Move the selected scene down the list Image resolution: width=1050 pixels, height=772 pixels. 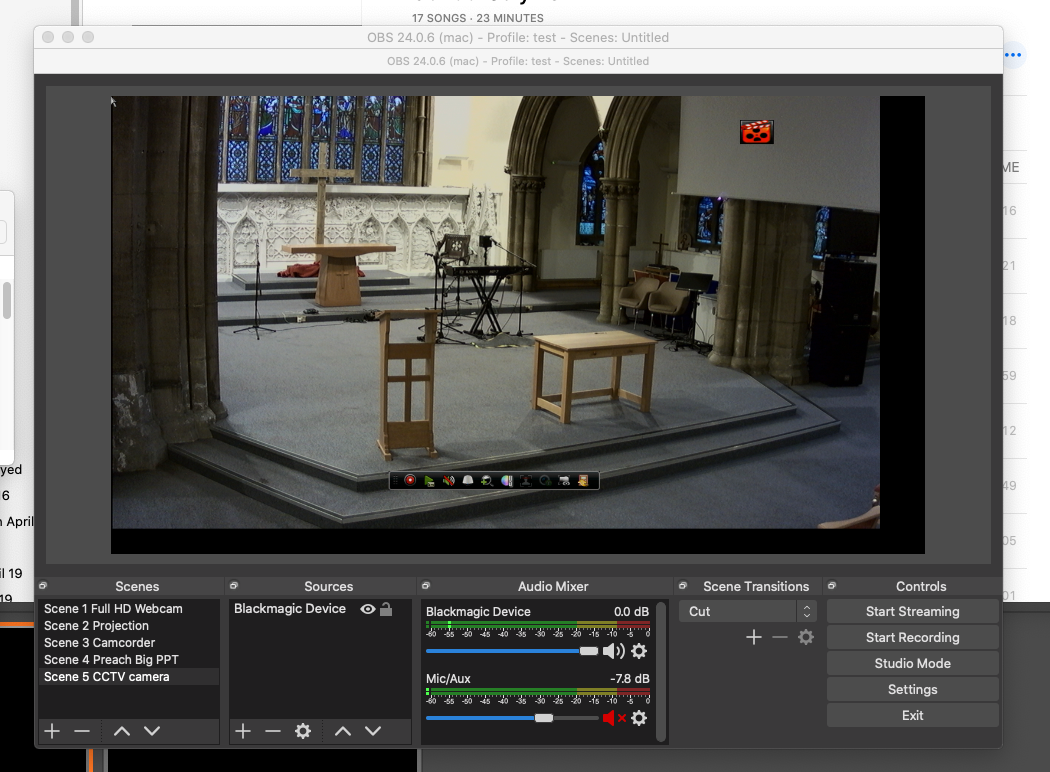(152, 731)
